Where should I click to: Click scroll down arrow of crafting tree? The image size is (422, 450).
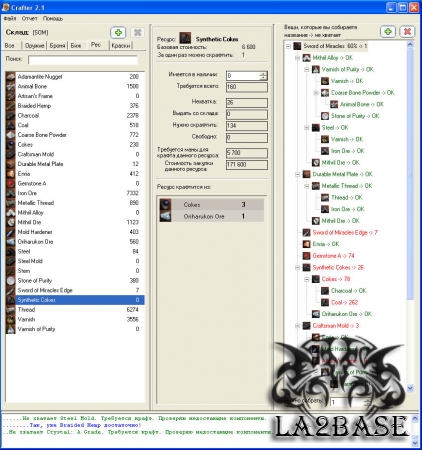tap(410, 388)
